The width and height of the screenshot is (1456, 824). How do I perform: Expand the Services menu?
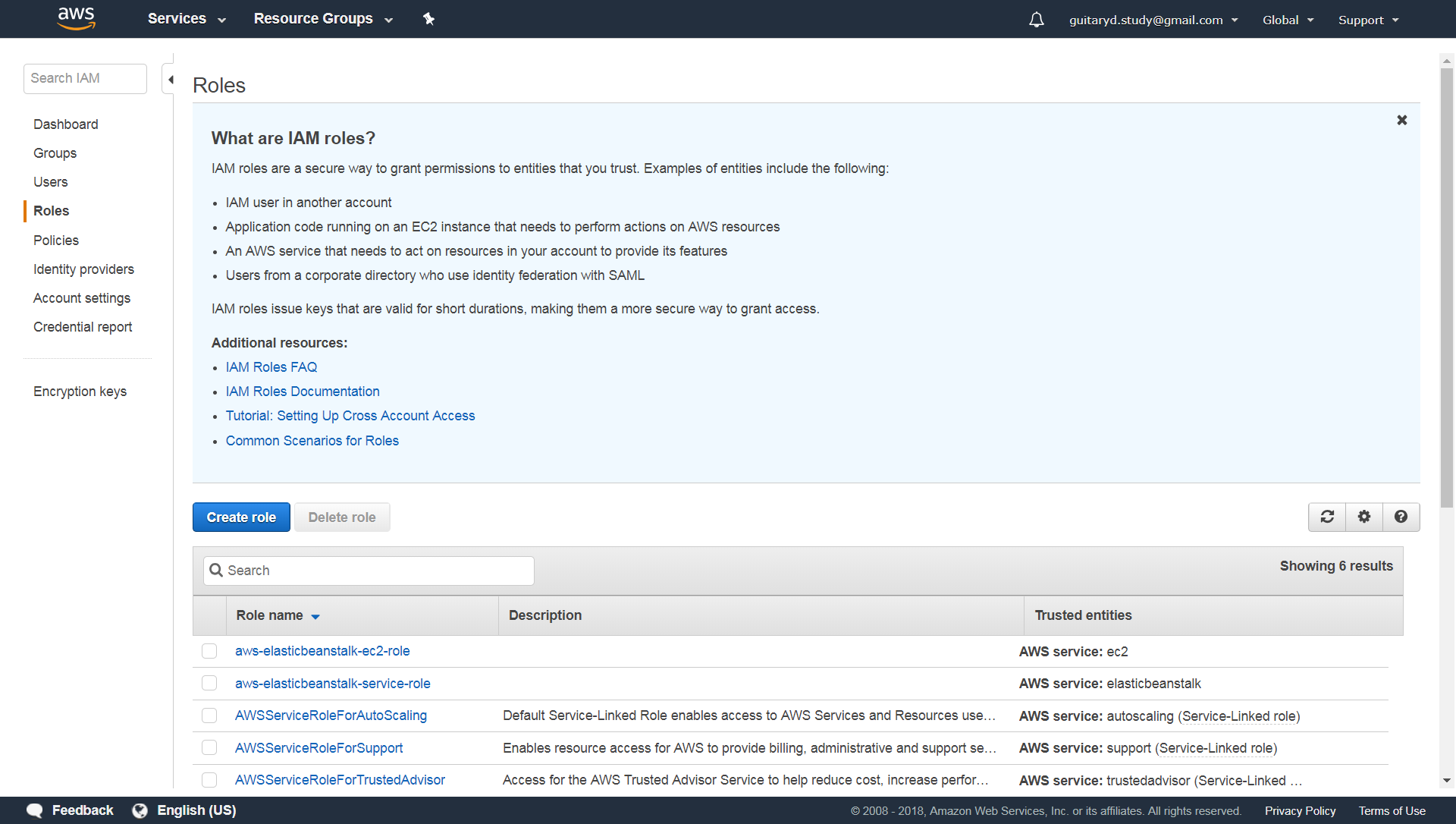[187, 19]
